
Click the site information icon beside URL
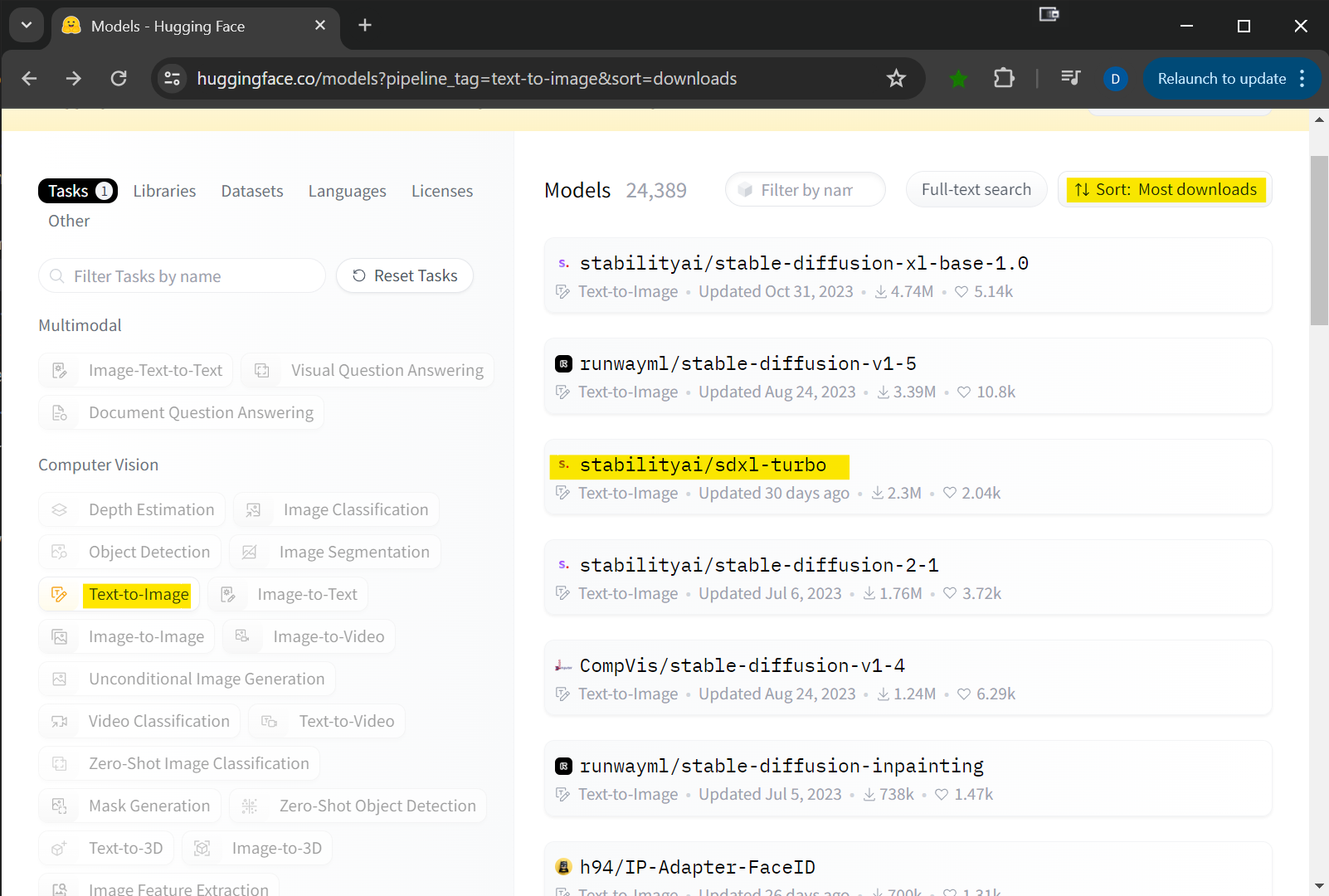173,79
